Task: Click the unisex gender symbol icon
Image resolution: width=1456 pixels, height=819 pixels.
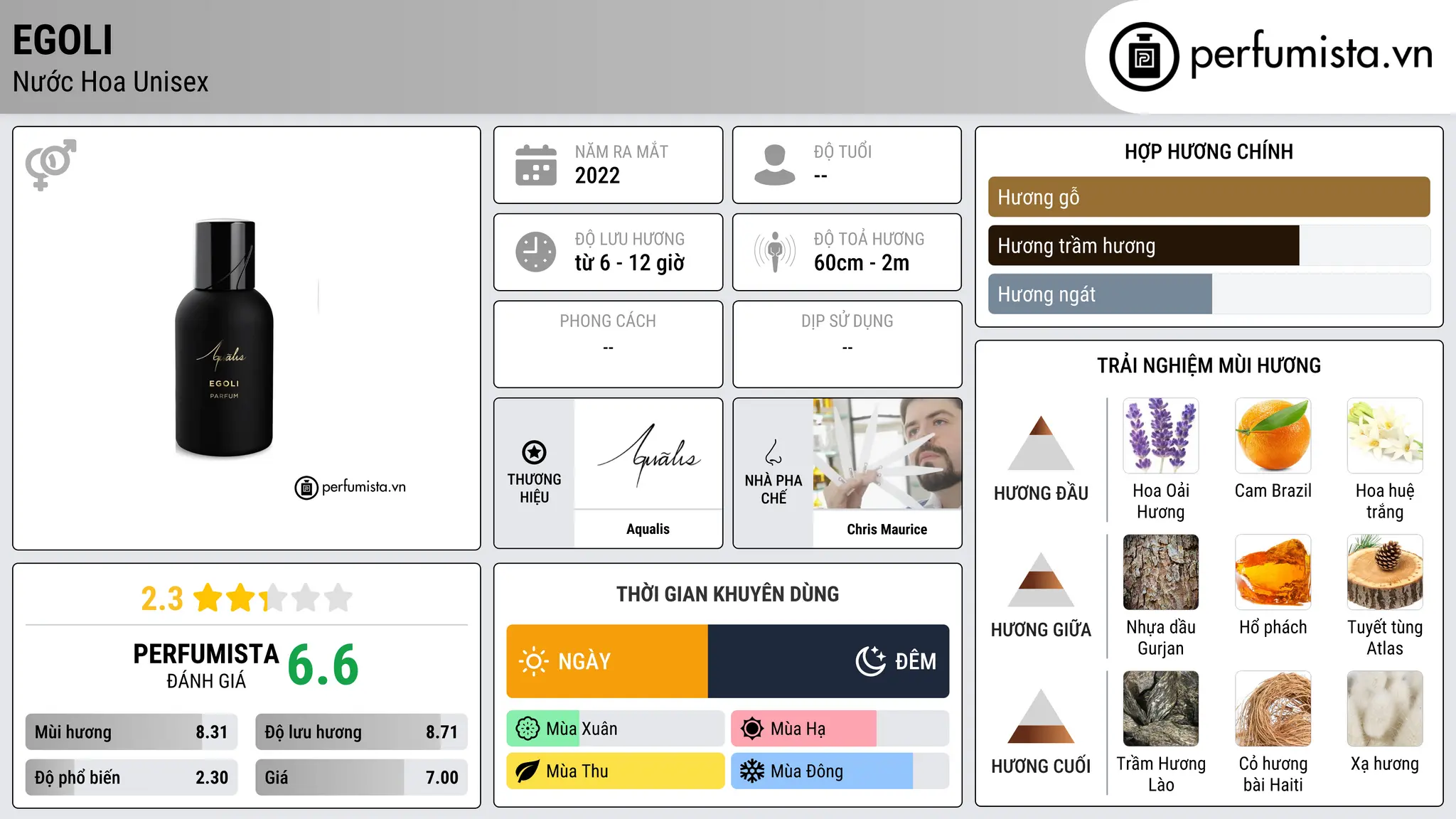Action: (50, 164)
